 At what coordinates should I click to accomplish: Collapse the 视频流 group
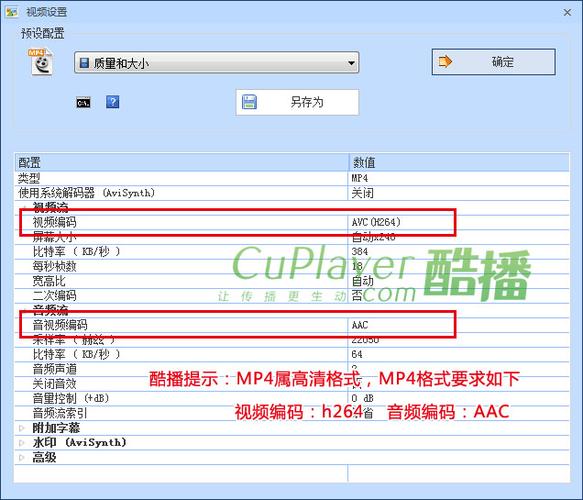24,207
